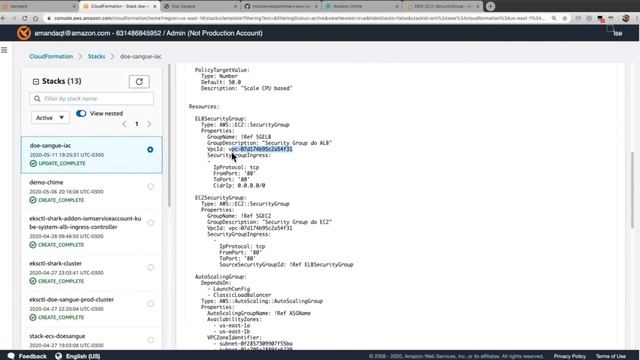This screenshot has width=640, height=360.
Task: Click the 'CidrIp: 0.0.0.0/0' line
Action: tap(239, 185)
